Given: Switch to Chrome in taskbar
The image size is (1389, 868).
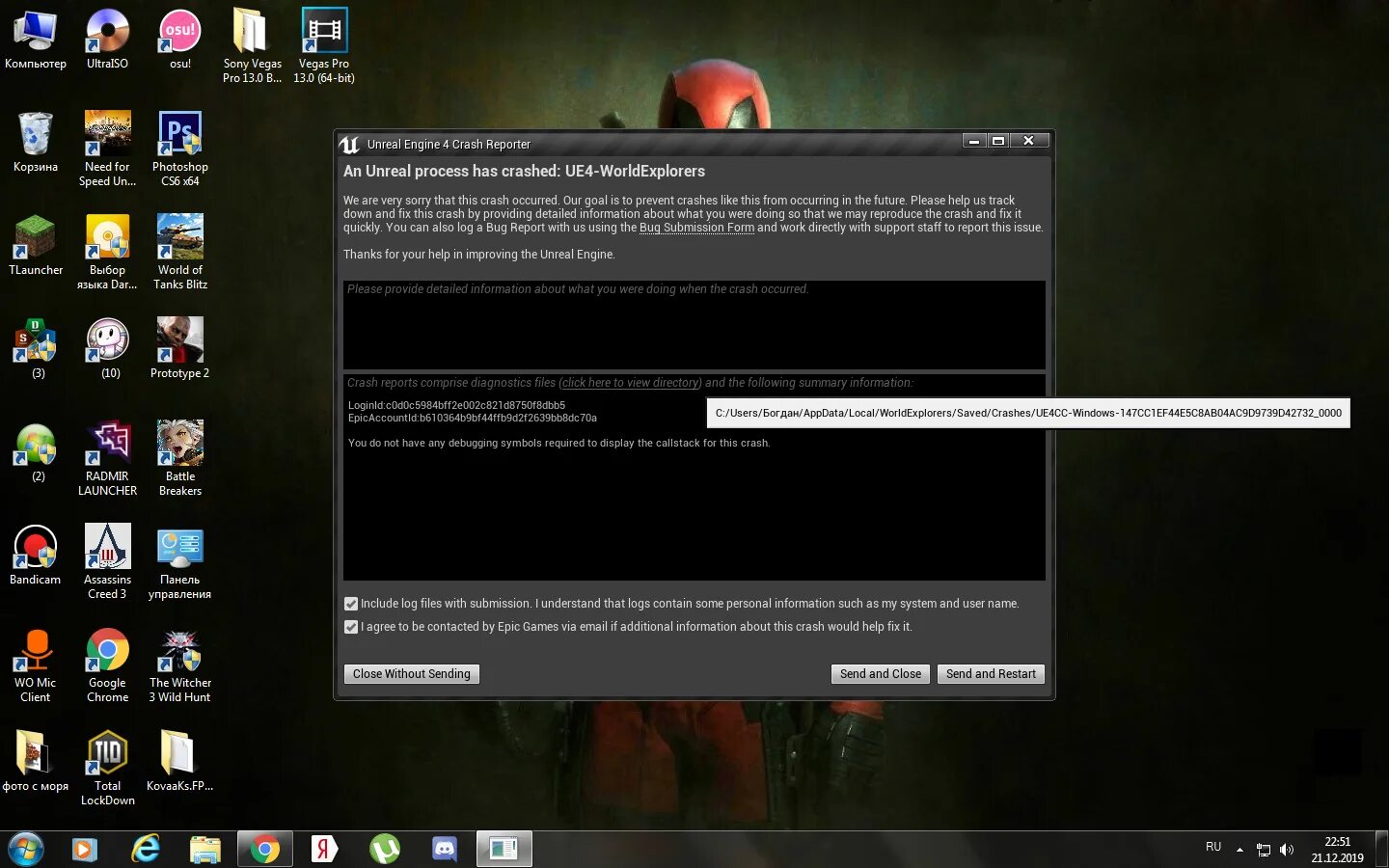Looking at the screenshot, I should 265,850.
